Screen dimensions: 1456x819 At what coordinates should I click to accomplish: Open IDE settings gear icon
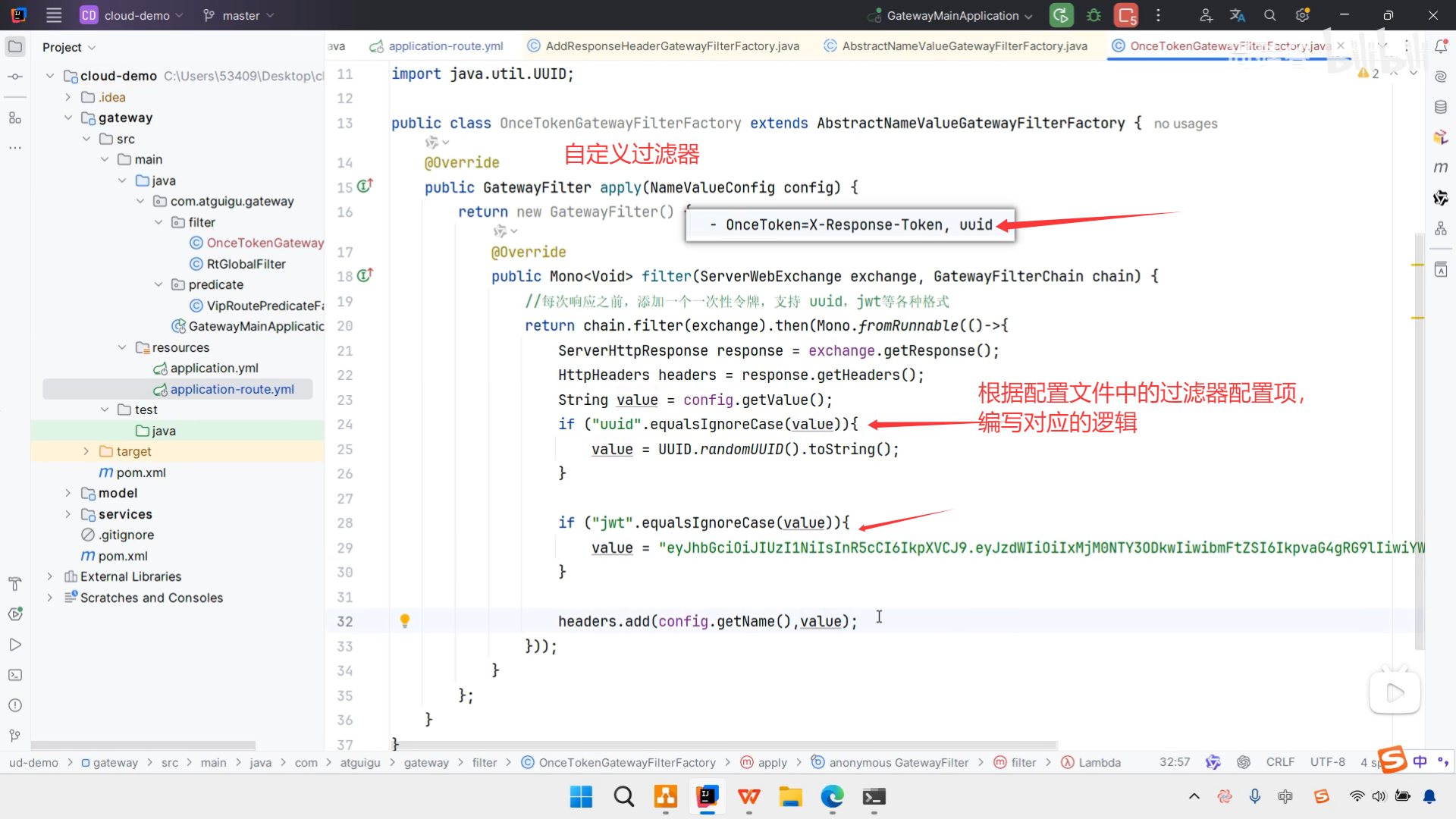pyautogui.click(x=1302, y=15)
